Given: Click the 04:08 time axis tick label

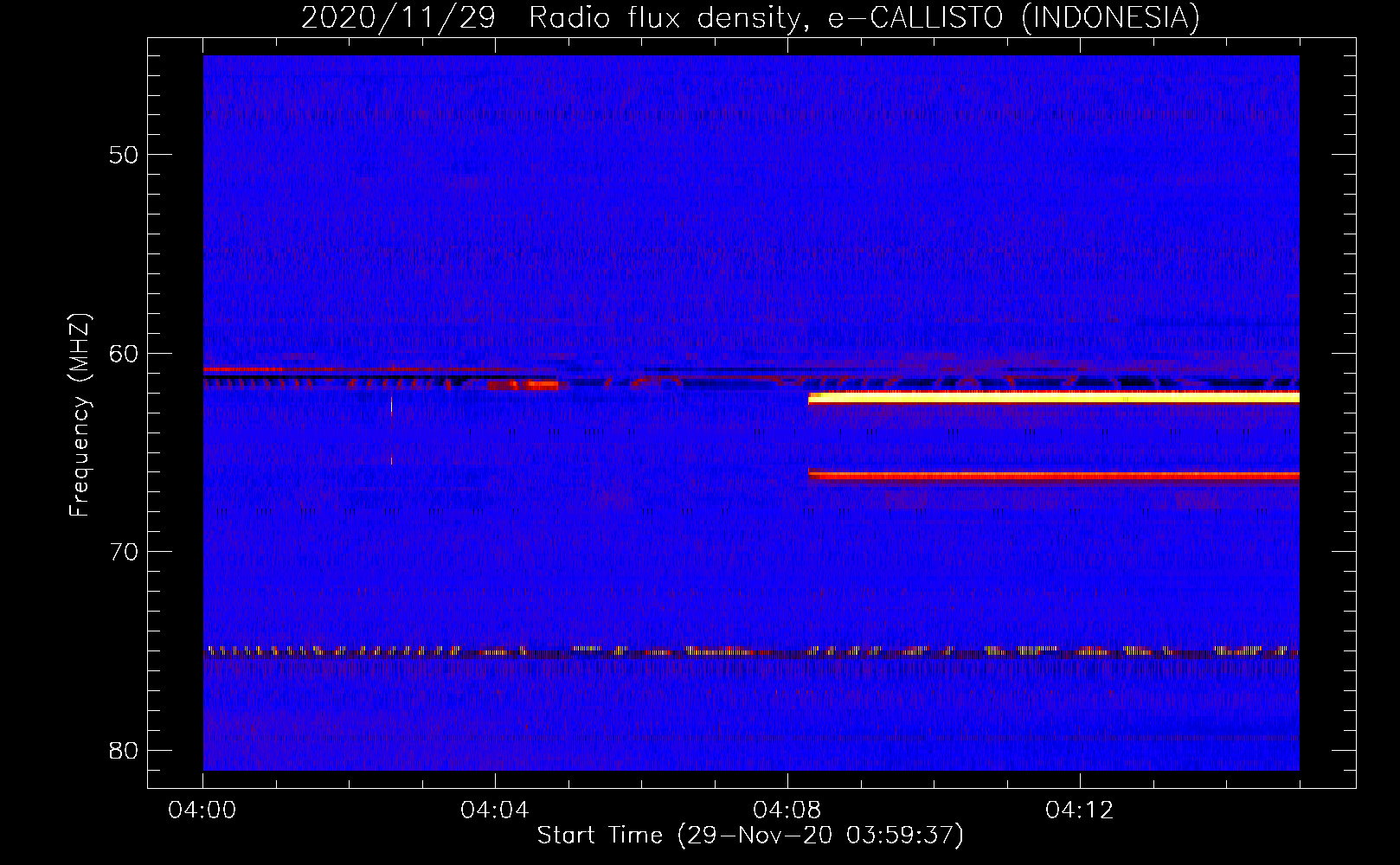Looking at the screenshot, I should click(787, 811).
